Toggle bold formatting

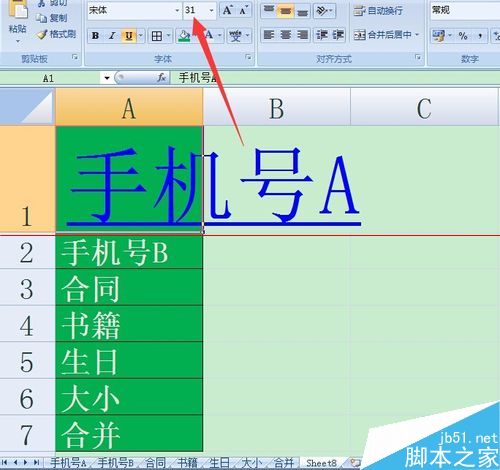[x=96, y=35]
